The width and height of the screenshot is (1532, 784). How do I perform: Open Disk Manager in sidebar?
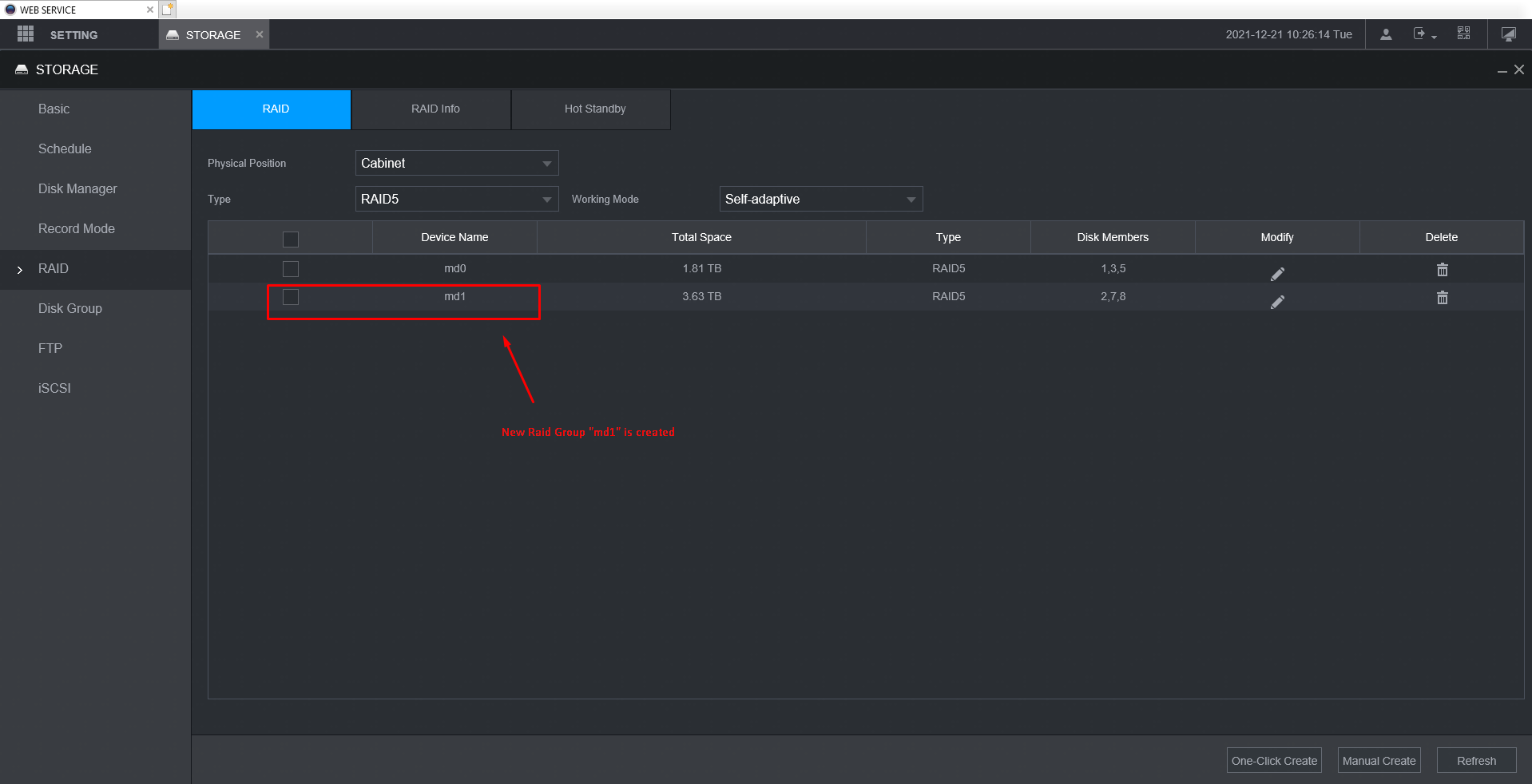(x=77, y=189)
